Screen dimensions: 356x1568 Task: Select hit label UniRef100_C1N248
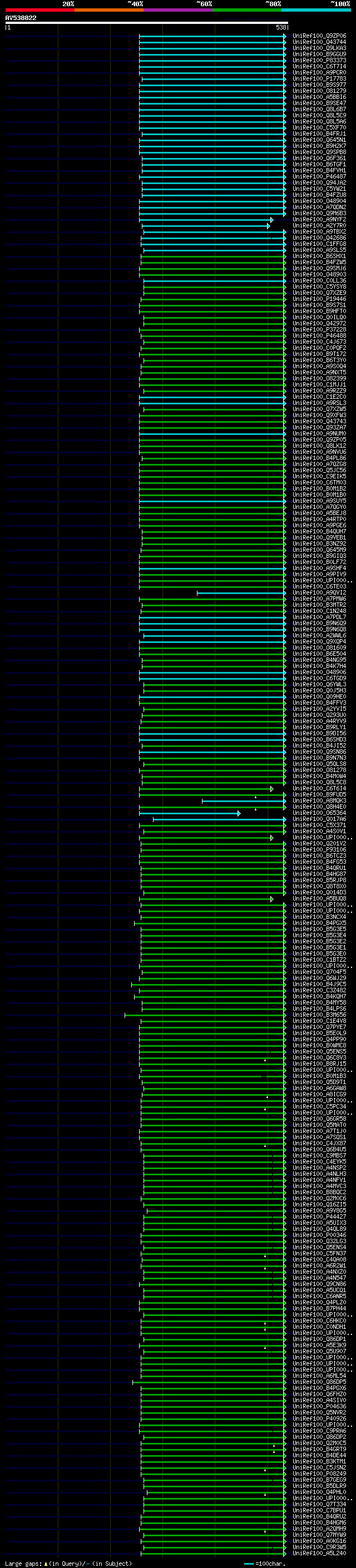(319, 611)
